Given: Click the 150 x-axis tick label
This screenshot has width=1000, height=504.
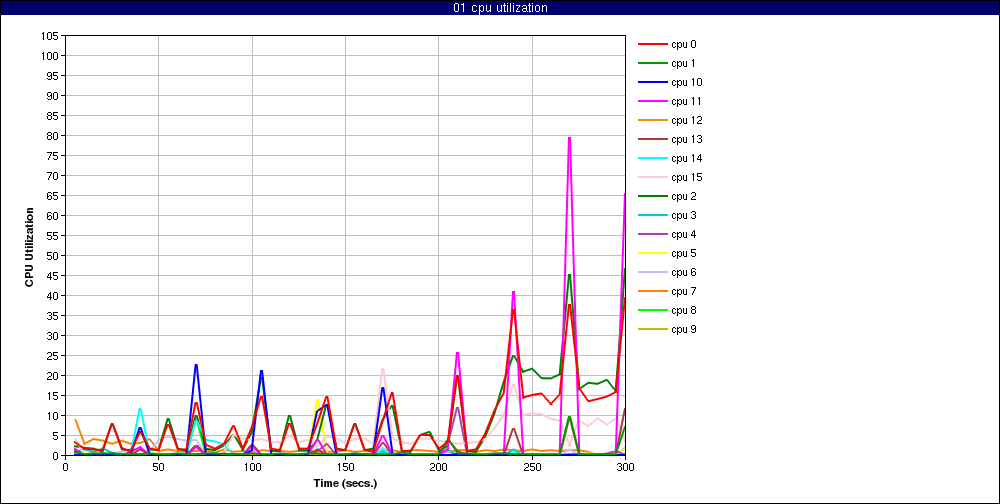Looking at the screenshot, I should click(x=345, y=467).
